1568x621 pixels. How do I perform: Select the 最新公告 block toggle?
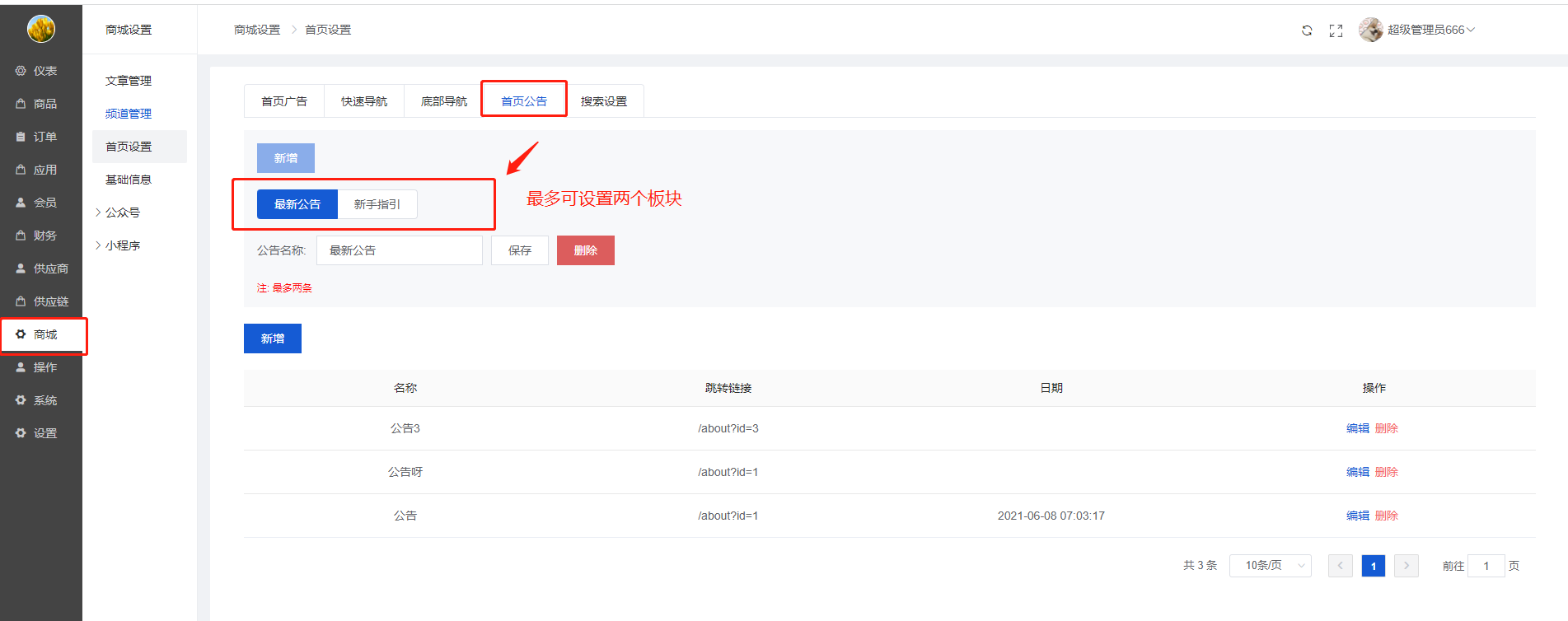click(297, 204)
